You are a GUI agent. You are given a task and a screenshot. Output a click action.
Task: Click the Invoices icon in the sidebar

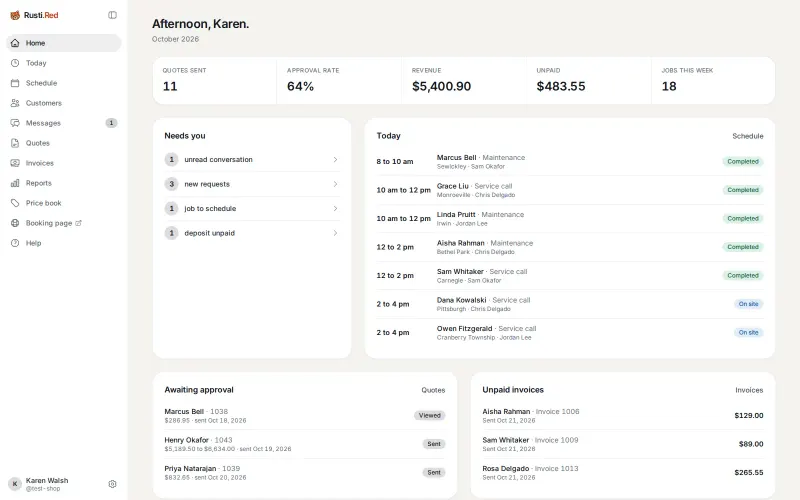click(x=15, y=163)
